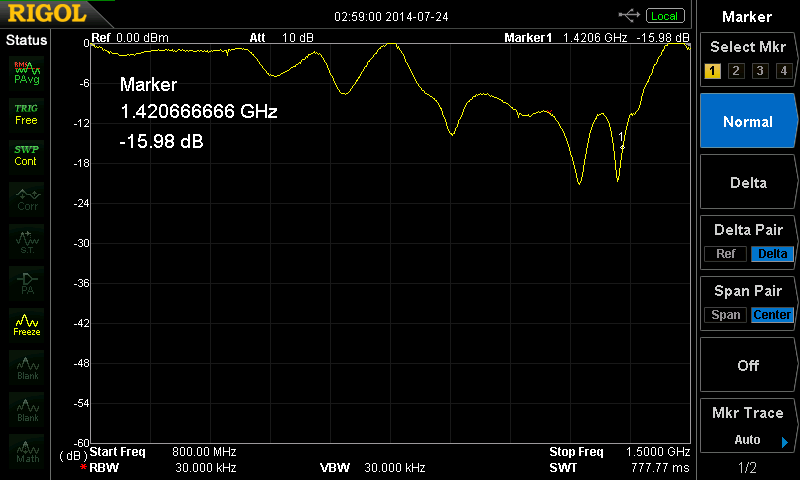This screenshot has height=480, width=800.
Task: Click the S.T. signal track status icon
Action: pyautogui.click(x=27, y=241)
